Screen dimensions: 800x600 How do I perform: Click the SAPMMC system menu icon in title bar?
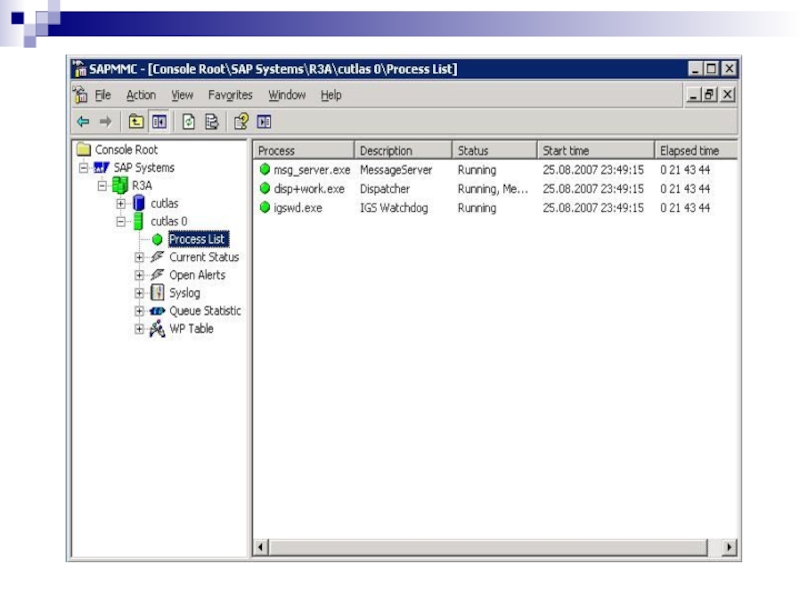pos(79,69)
